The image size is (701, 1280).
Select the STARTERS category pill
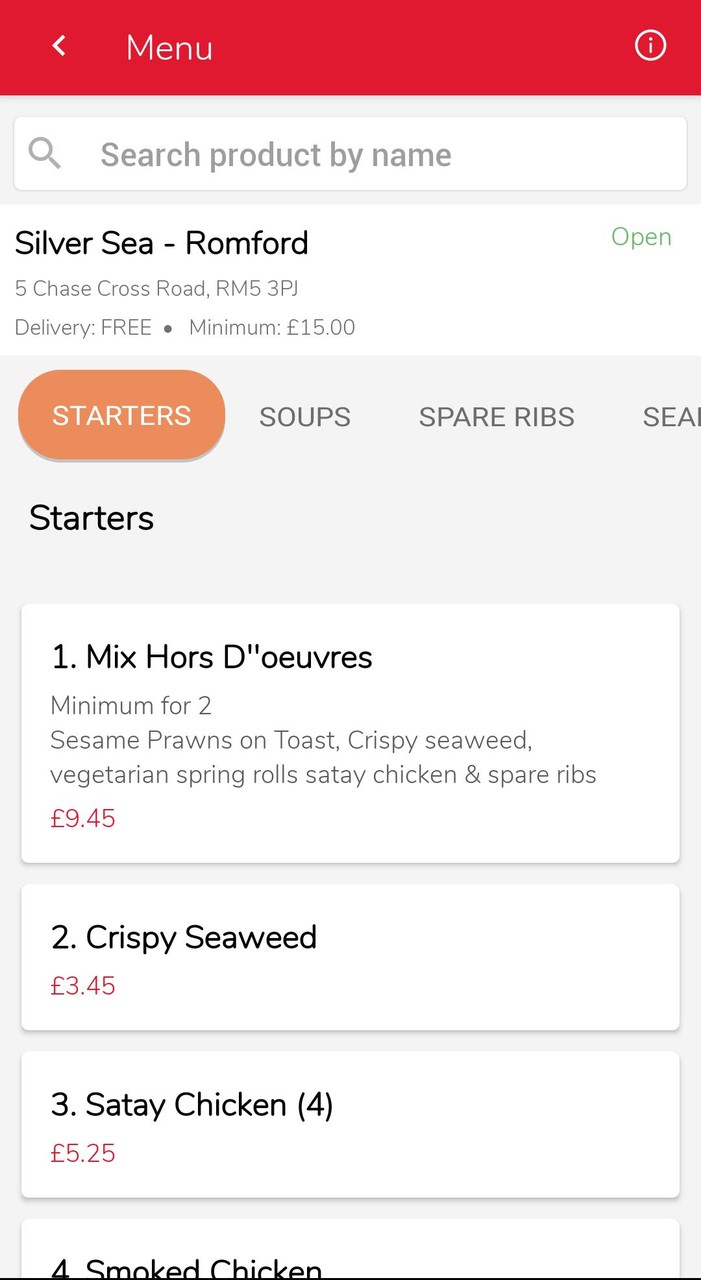coord(121,415)
